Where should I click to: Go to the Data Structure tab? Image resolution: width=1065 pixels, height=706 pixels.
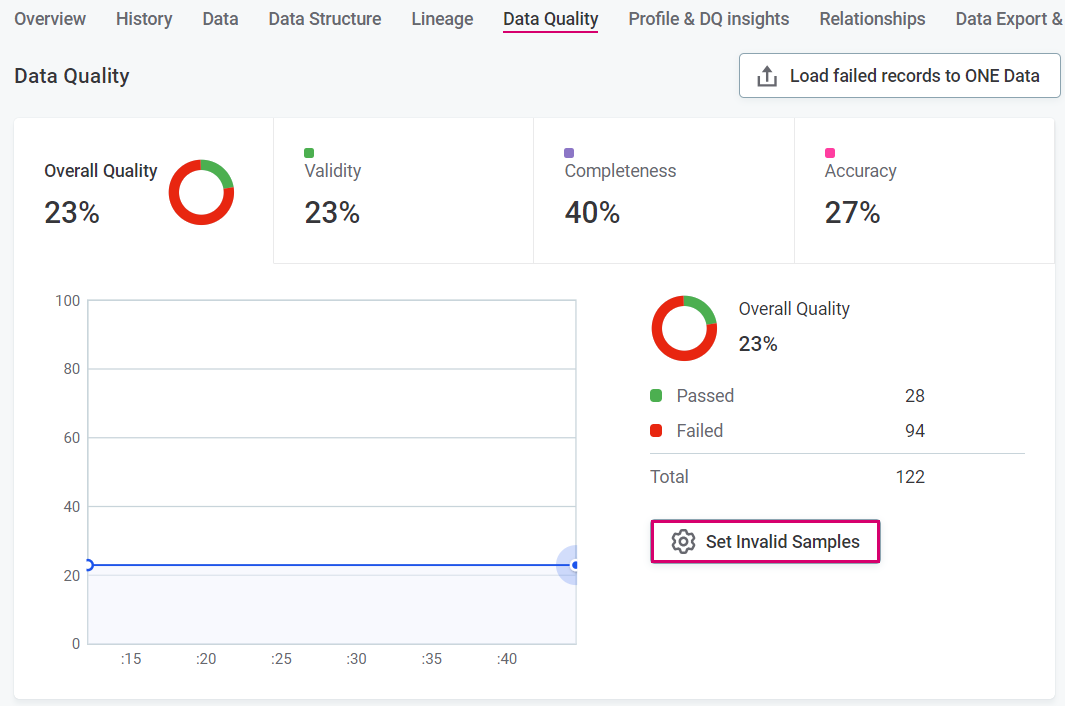tap(325, 19)
